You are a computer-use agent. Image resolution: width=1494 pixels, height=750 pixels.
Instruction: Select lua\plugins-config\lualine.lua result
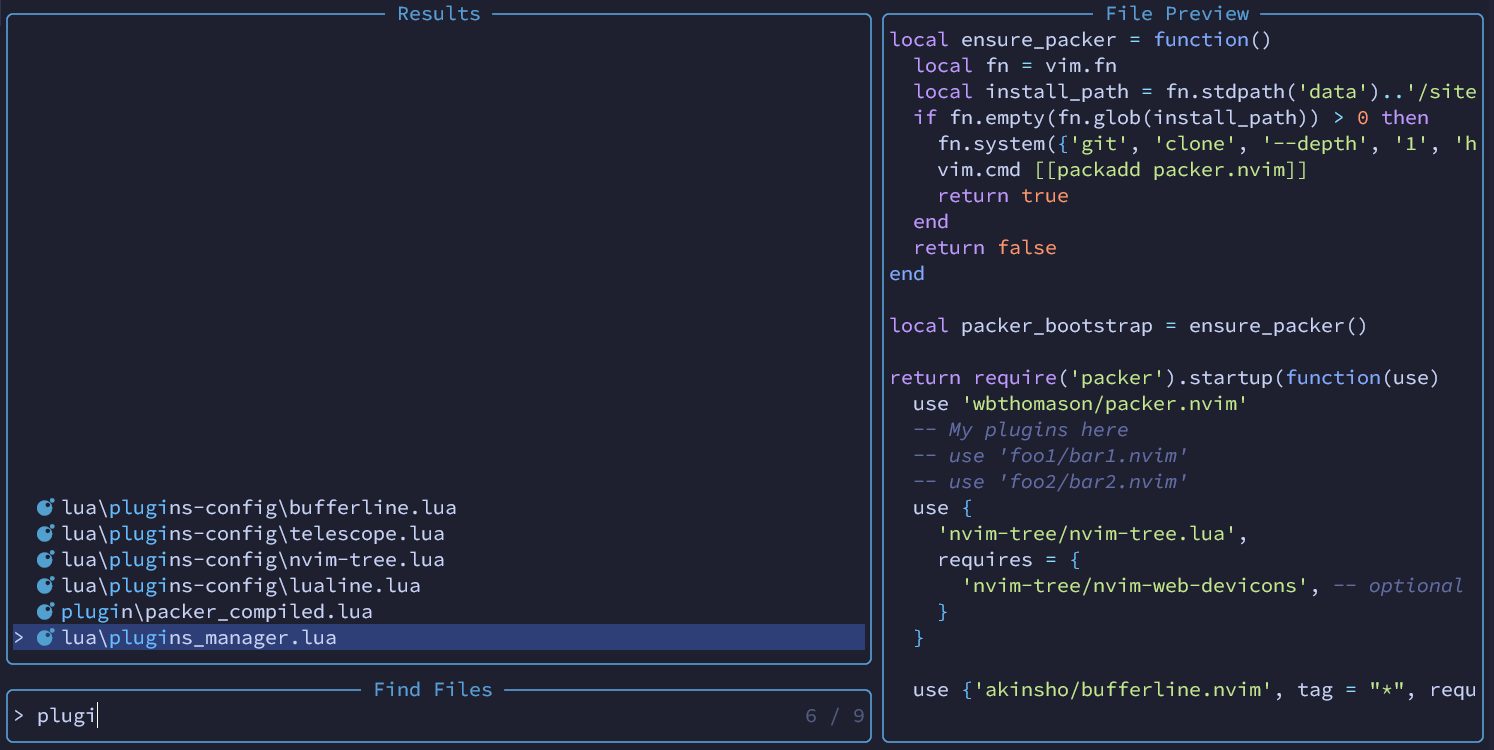[x=241, y=586]
